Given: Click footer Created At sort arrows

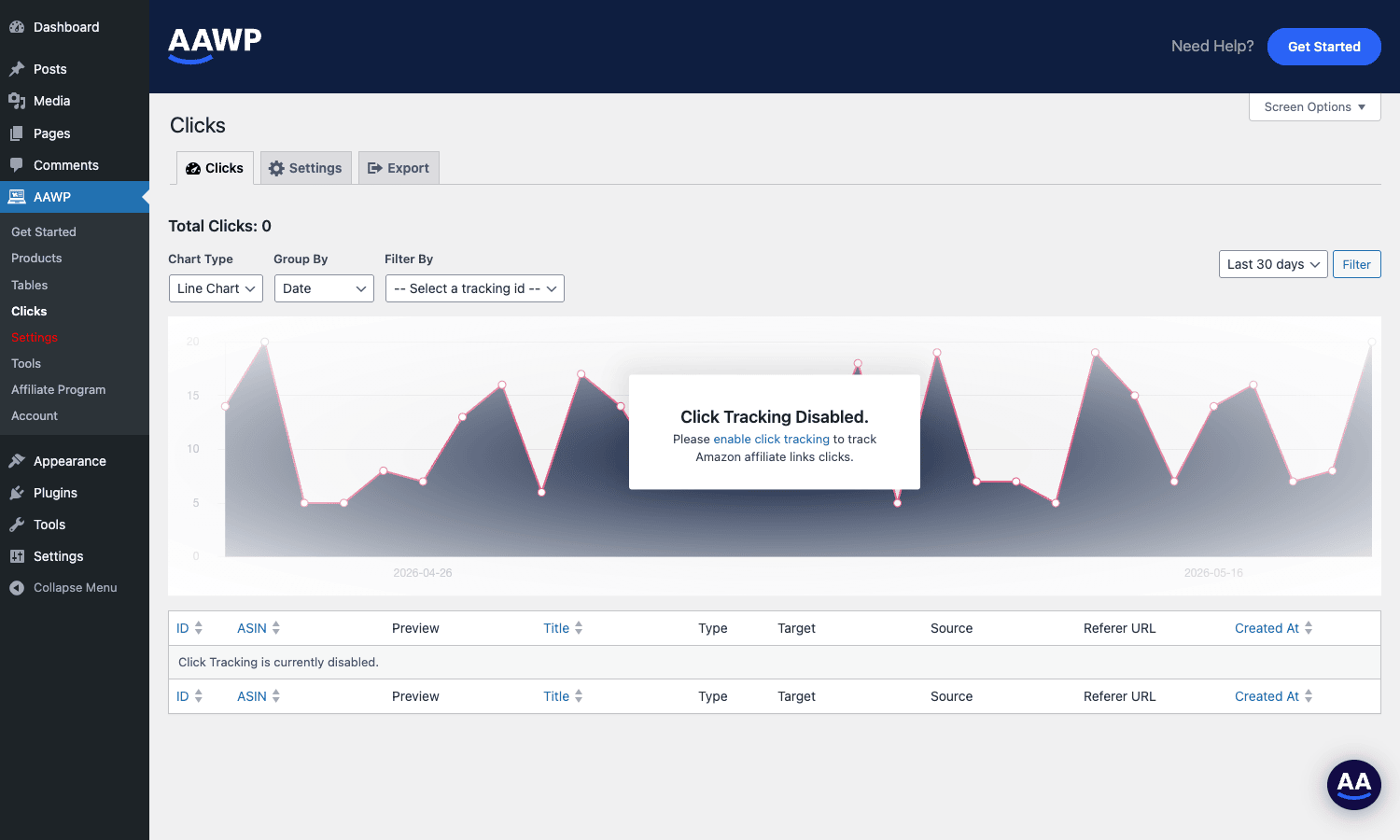Looking at the screenshot, I should click(x=1309, y=696).
